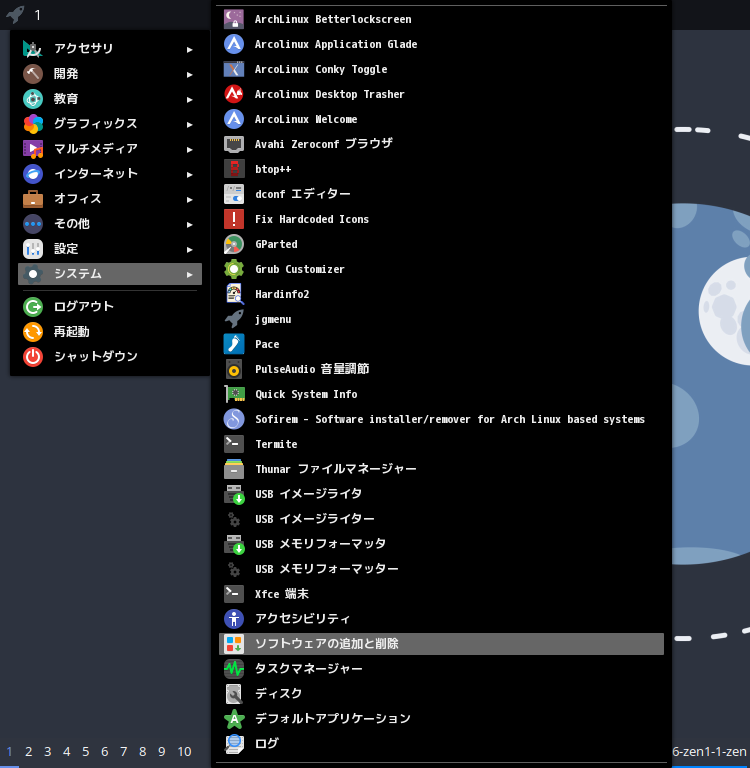Expand グラフィックス submenu arrow

[190, 124]
